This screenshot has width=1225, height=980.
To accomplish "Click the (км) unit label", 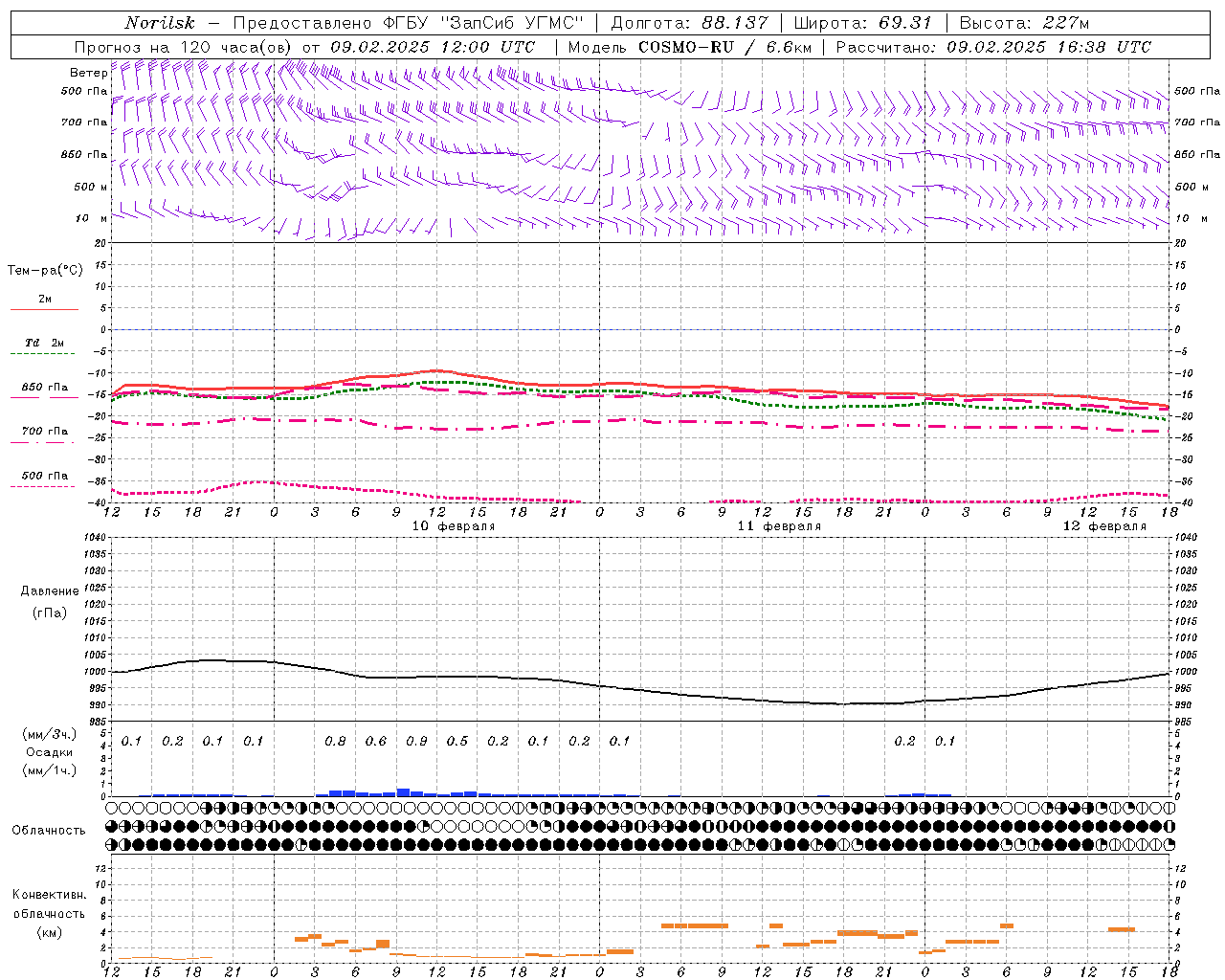I will point(49,932).
